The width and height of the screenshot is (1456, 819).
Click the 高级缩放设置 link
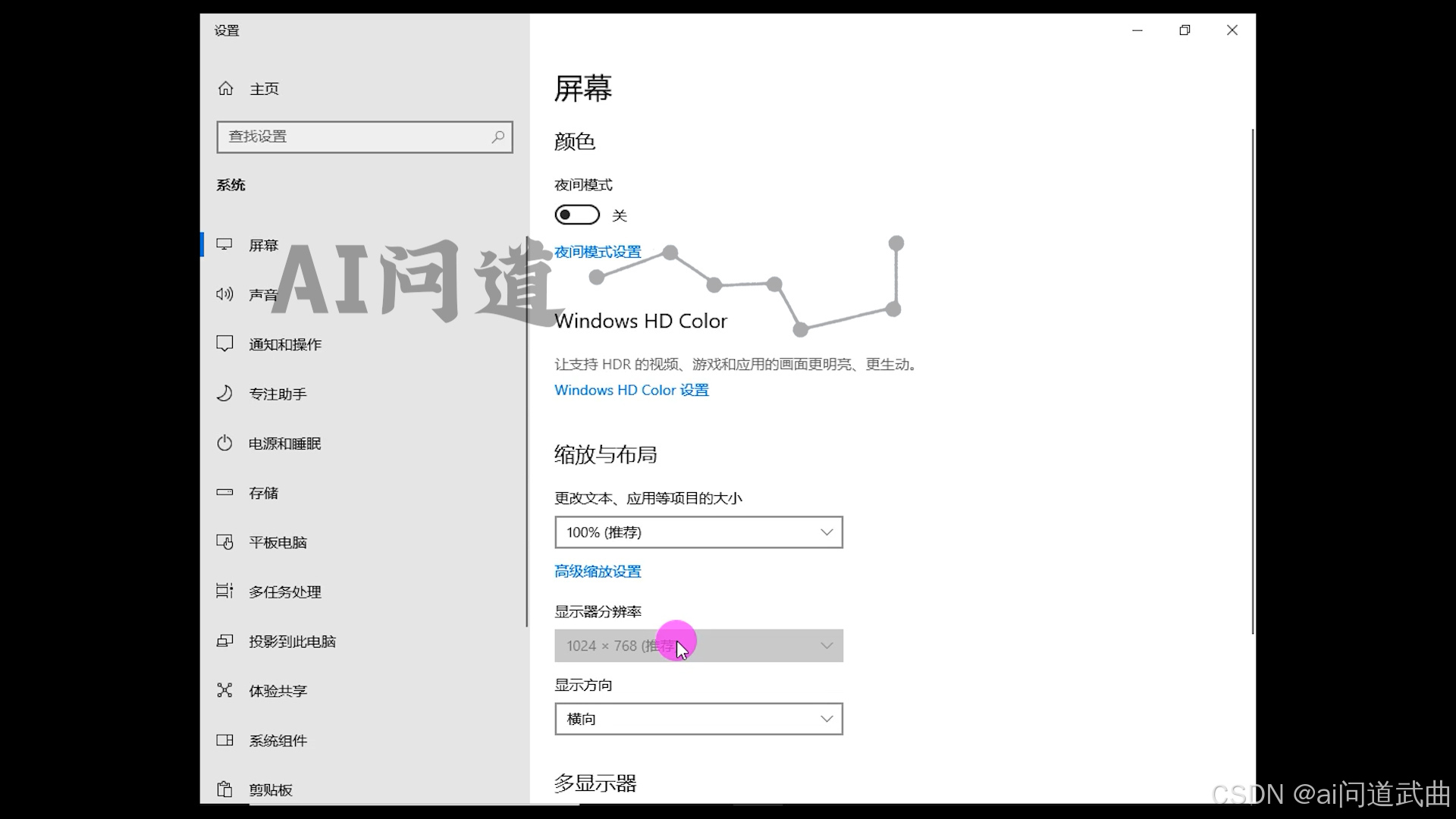[598, 571]
